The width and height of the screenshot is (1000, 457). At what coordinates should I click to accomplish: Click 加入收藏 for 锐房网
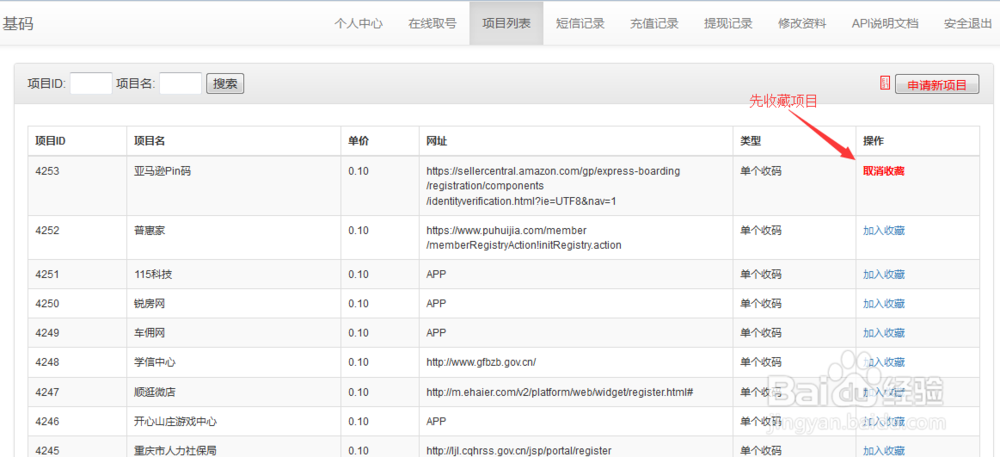[x=883, y=304]
